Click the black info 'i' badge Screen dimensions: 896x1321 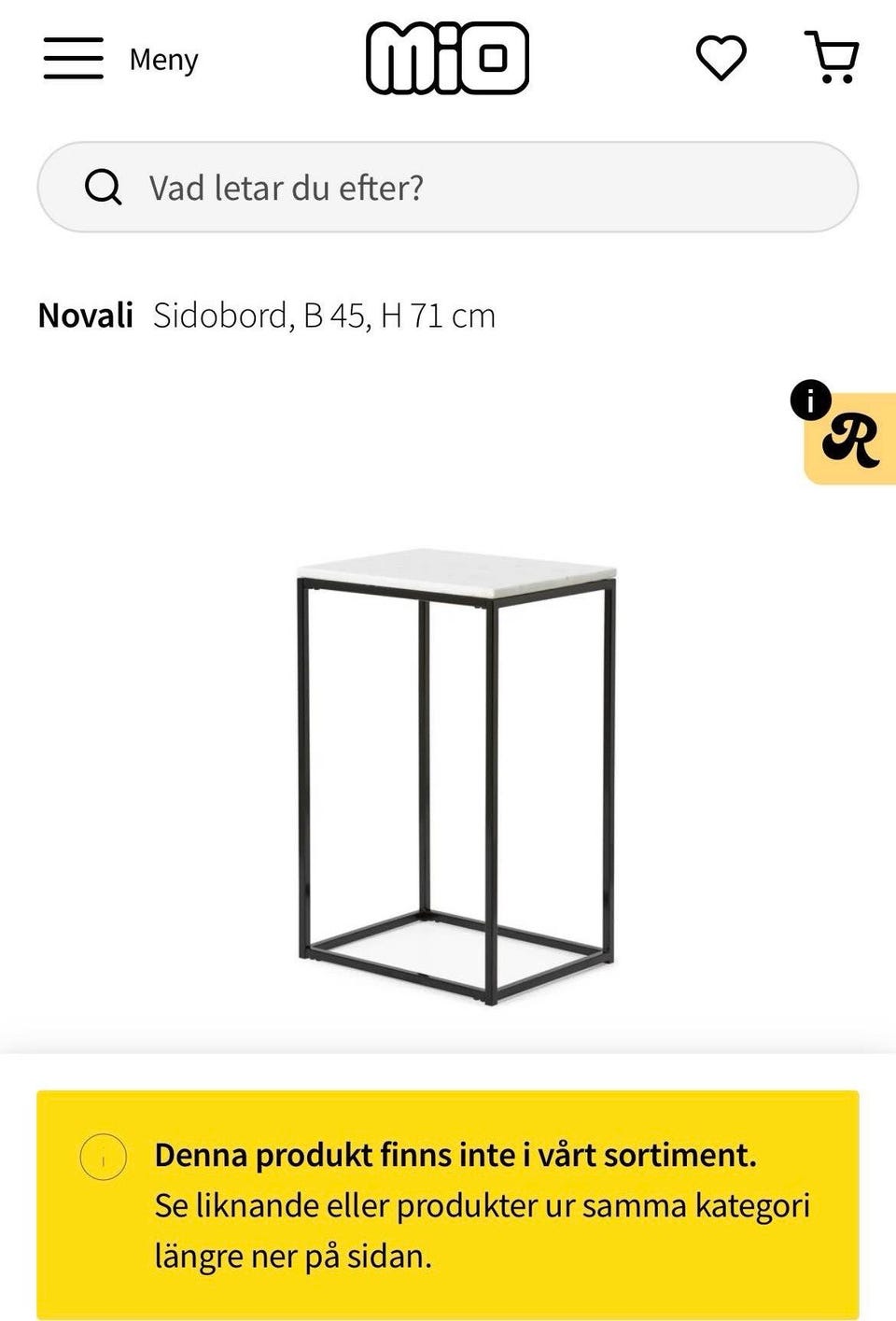coord(810,401)
